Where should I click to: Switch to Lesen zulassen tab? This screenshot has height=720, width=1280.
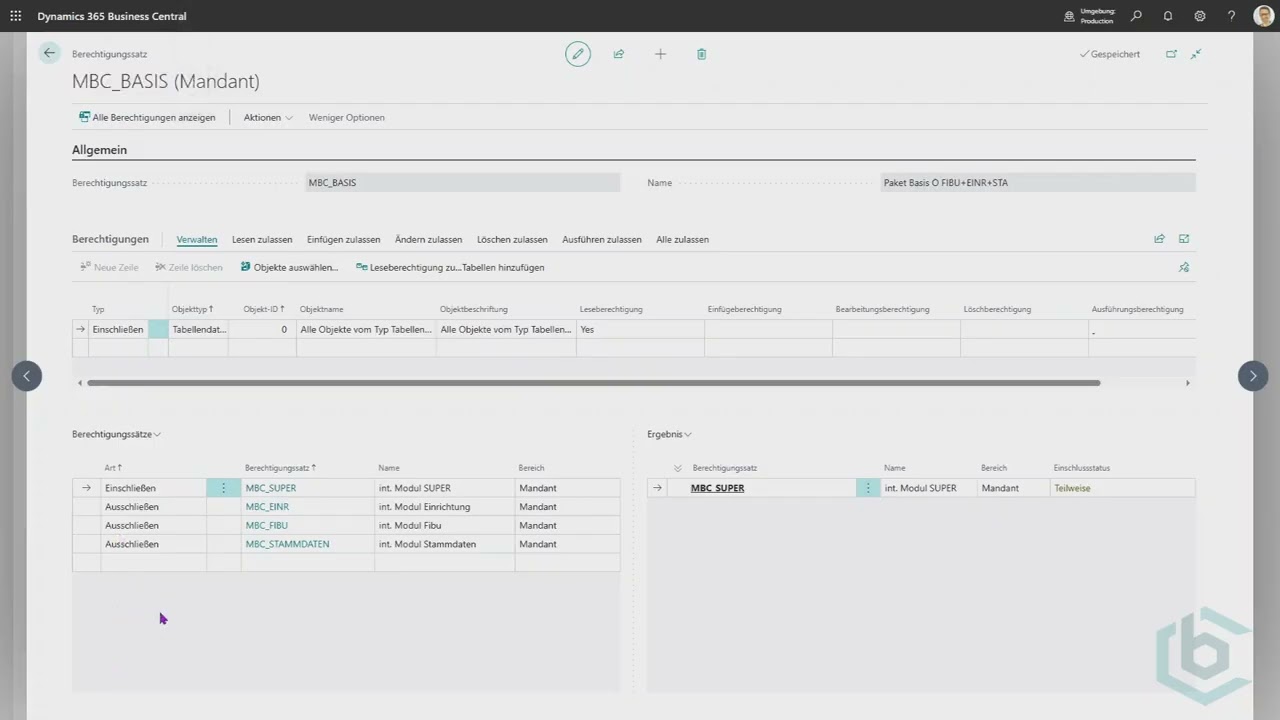262,239
